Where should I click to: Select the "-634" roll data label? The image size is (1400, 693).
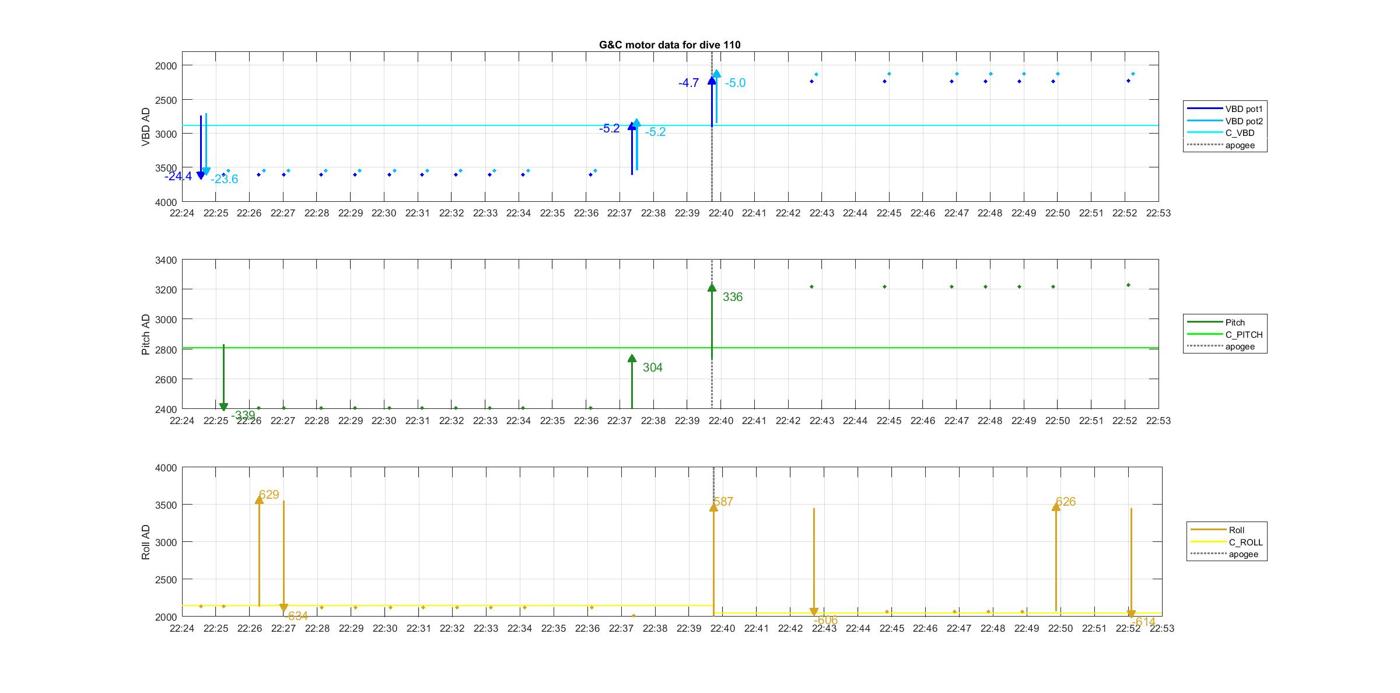point(297,617)
